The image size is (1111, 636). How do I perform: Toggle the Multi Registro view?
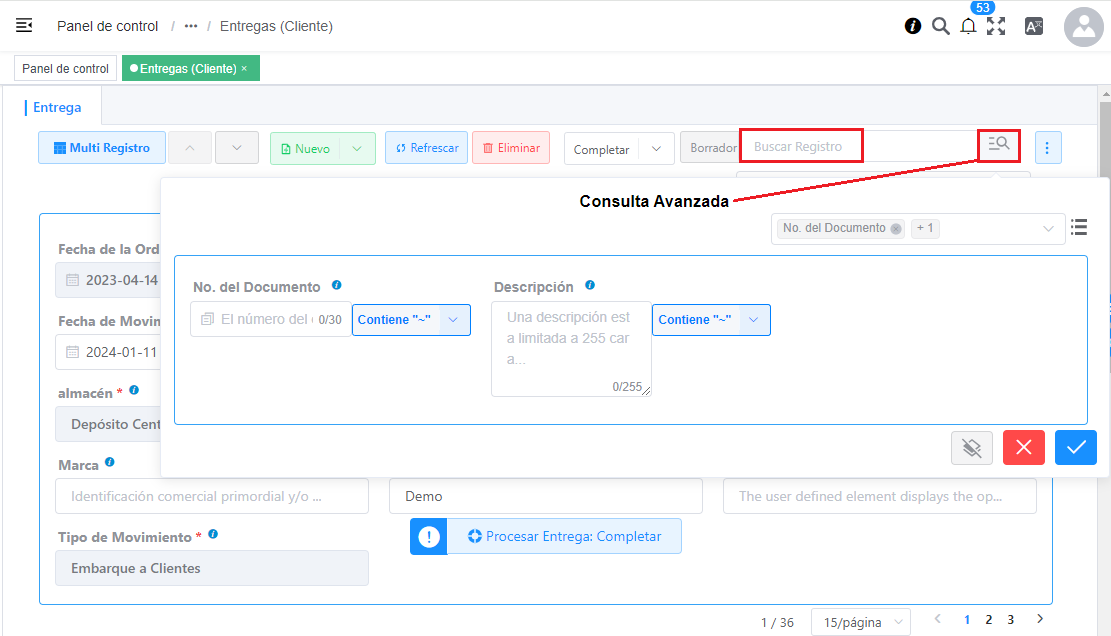coord(101,148)
